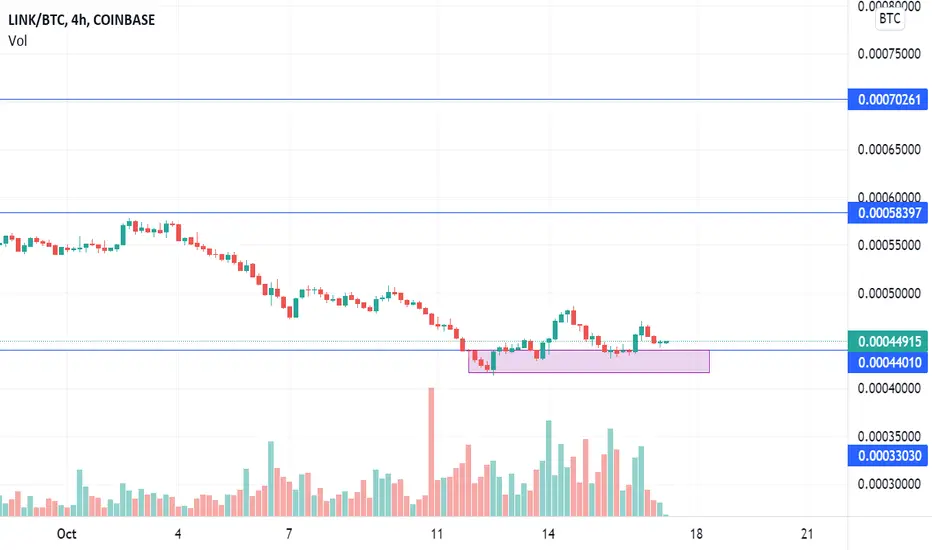Click the 0.00033030 price label
Viewport: 932px width, 550px height.
[888, 455]
